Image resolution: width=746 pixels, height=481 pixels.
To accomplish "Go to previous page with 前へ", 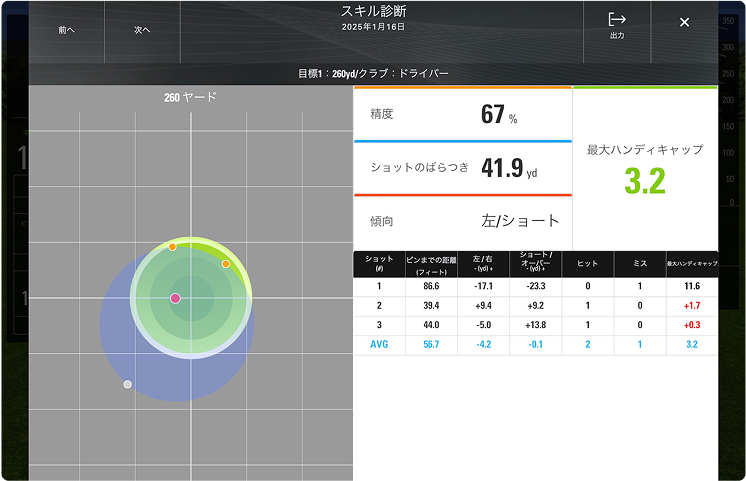I will [x=66, y=30].
